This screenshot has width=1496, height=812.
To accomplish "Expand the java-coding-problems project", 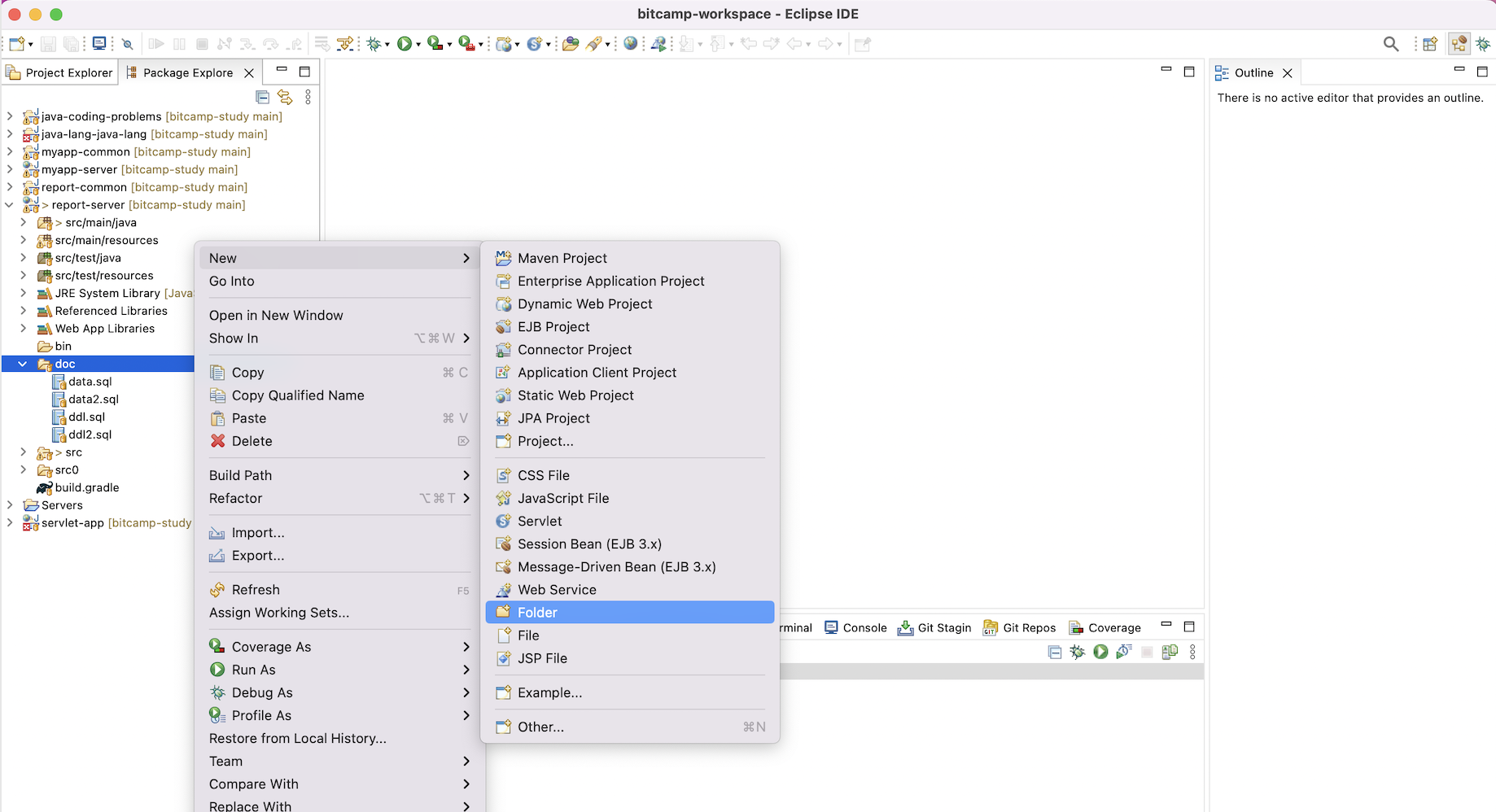I will 10,116.
